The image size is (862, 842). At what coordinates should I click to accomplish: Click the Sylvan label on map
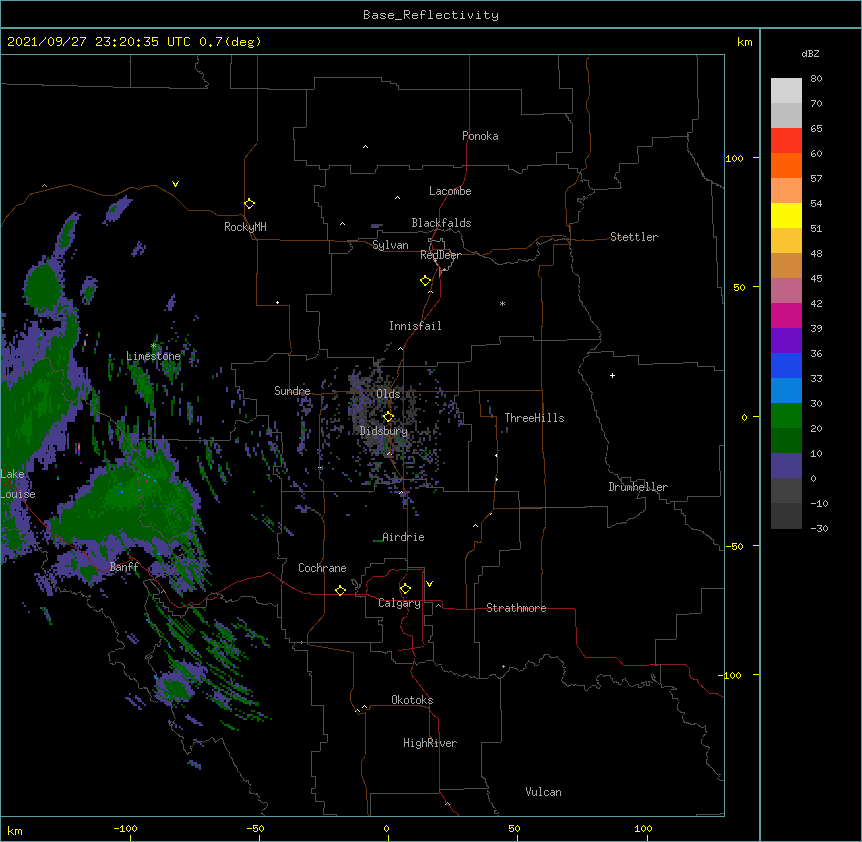(390, 245)
